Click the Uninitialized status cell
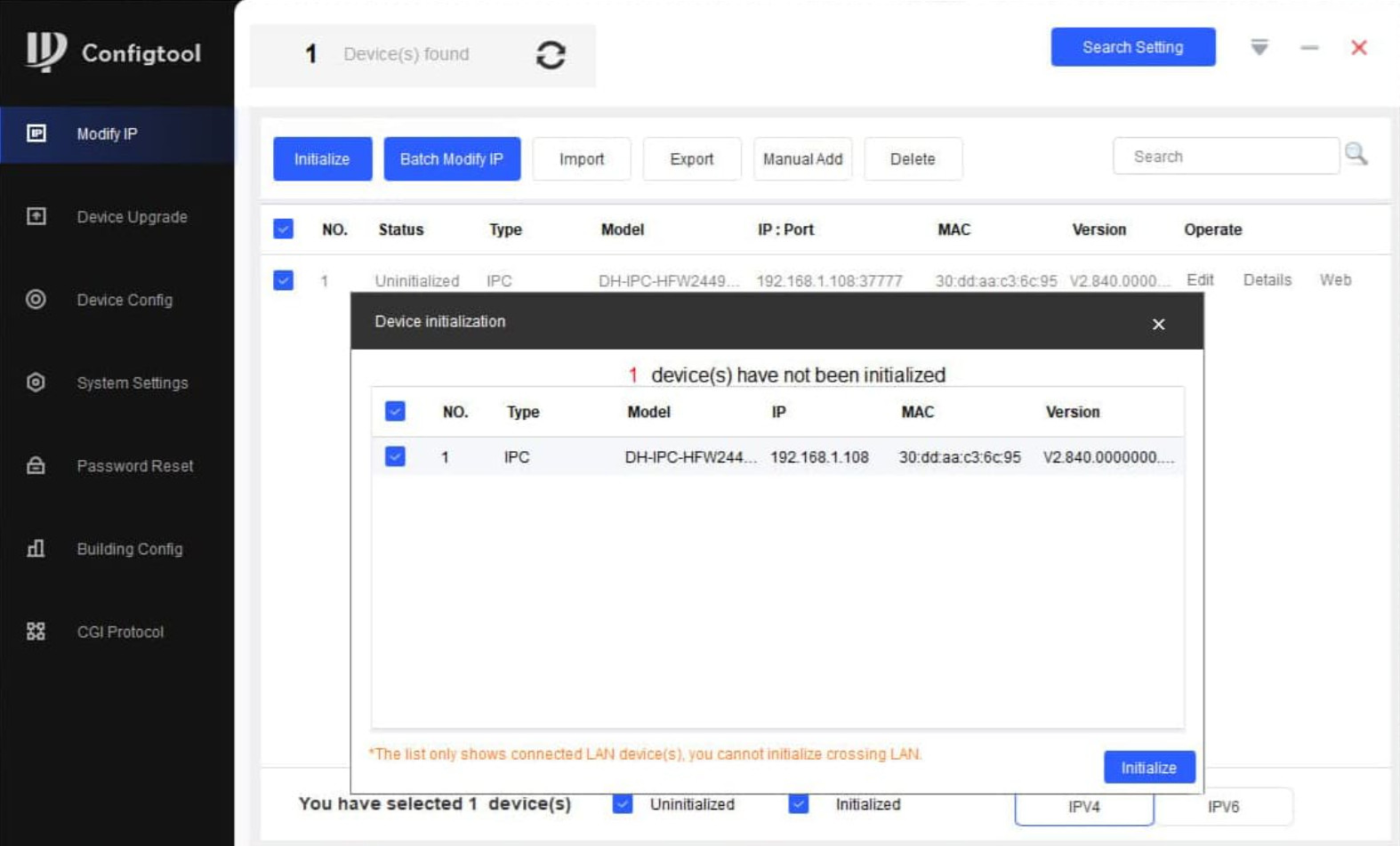 click(x=417, y=281)
